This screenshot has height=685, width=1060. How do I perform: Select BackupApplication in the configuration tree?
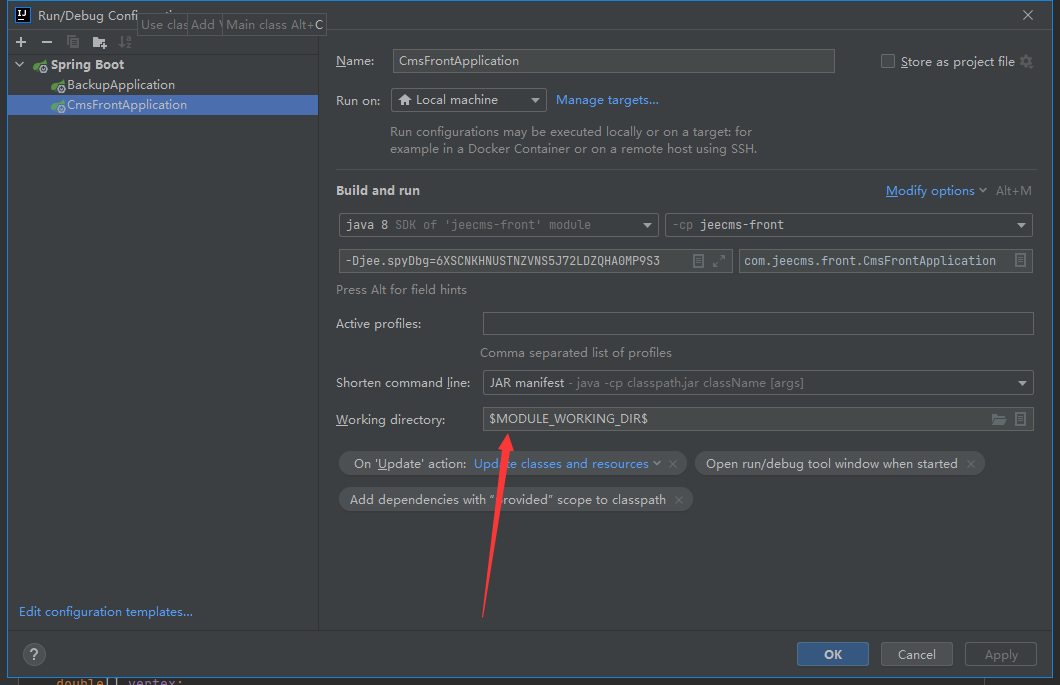pyautogui.click(x=120, y=85)
